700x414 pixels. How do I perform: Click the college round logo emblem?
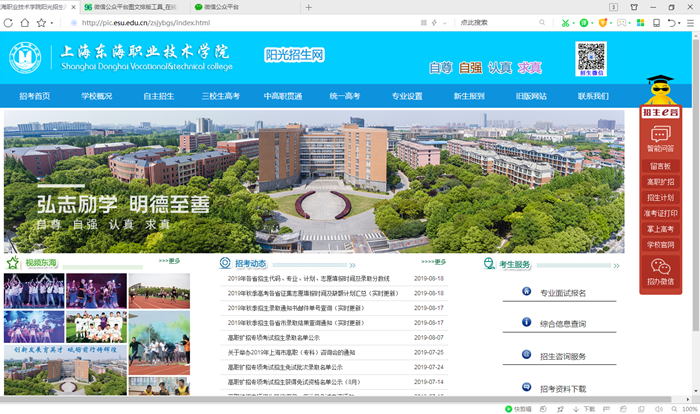[x=25, y=58]
